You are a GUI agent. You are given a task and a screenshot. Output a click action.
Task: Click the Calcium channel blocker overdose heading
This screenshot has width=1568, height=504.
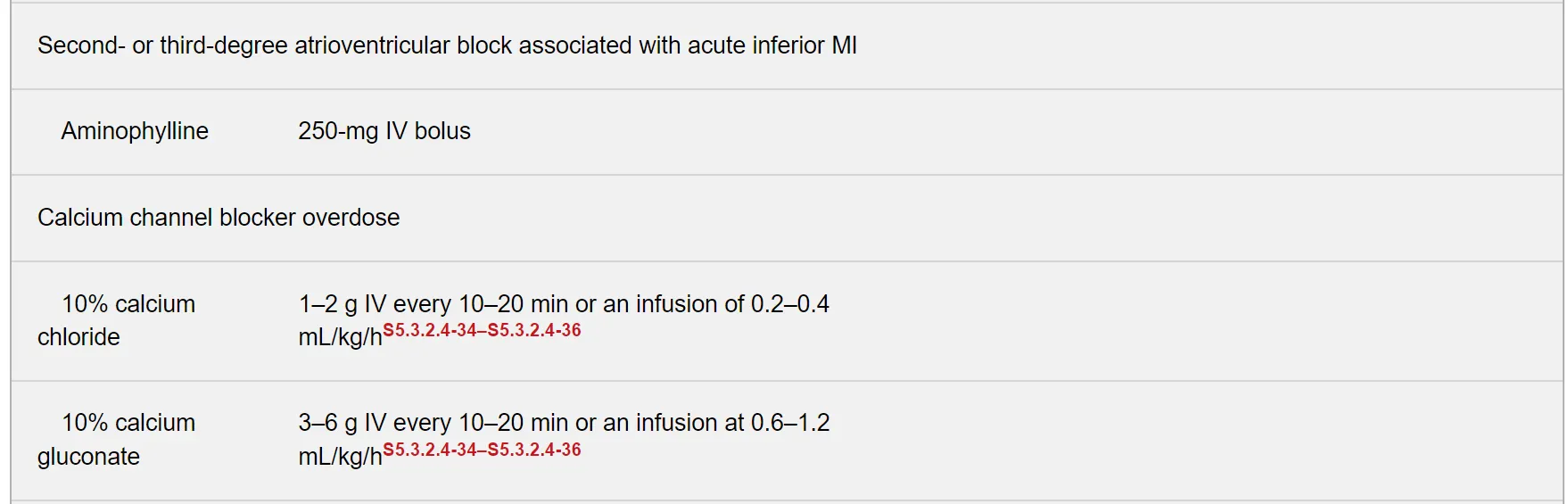tap(219, 218)
